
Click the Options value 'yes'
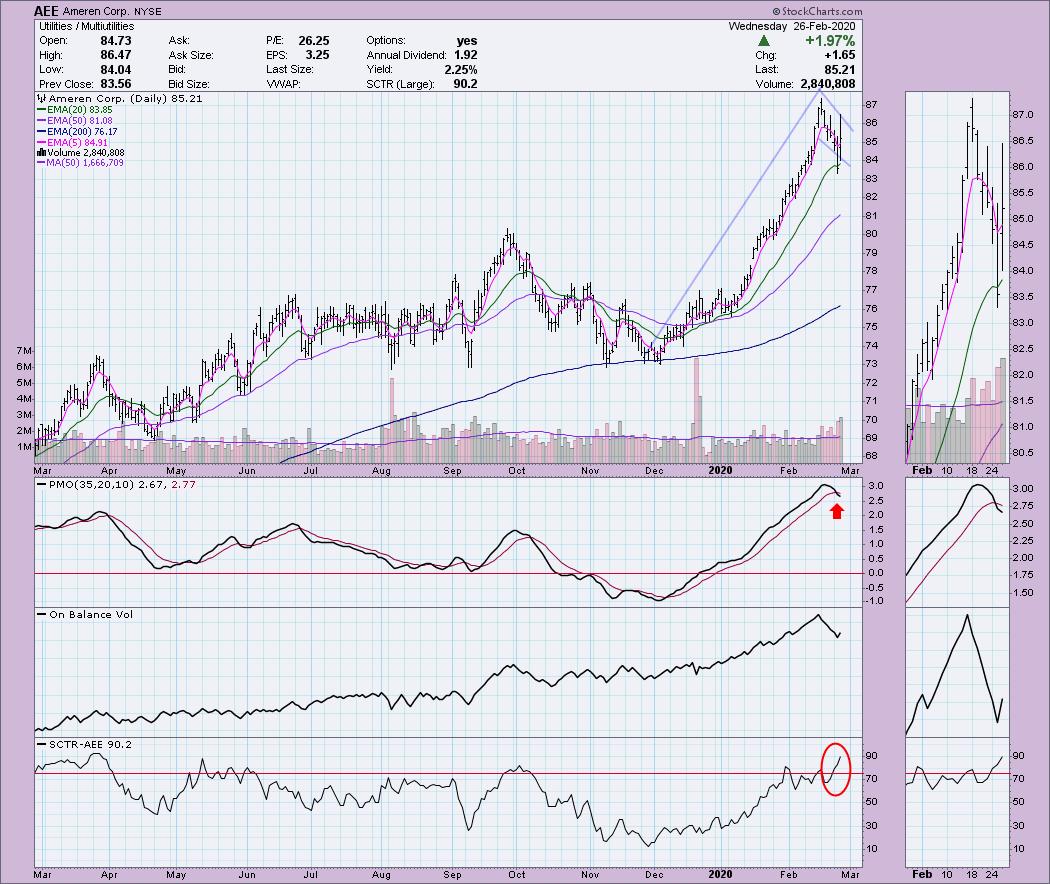466,41
